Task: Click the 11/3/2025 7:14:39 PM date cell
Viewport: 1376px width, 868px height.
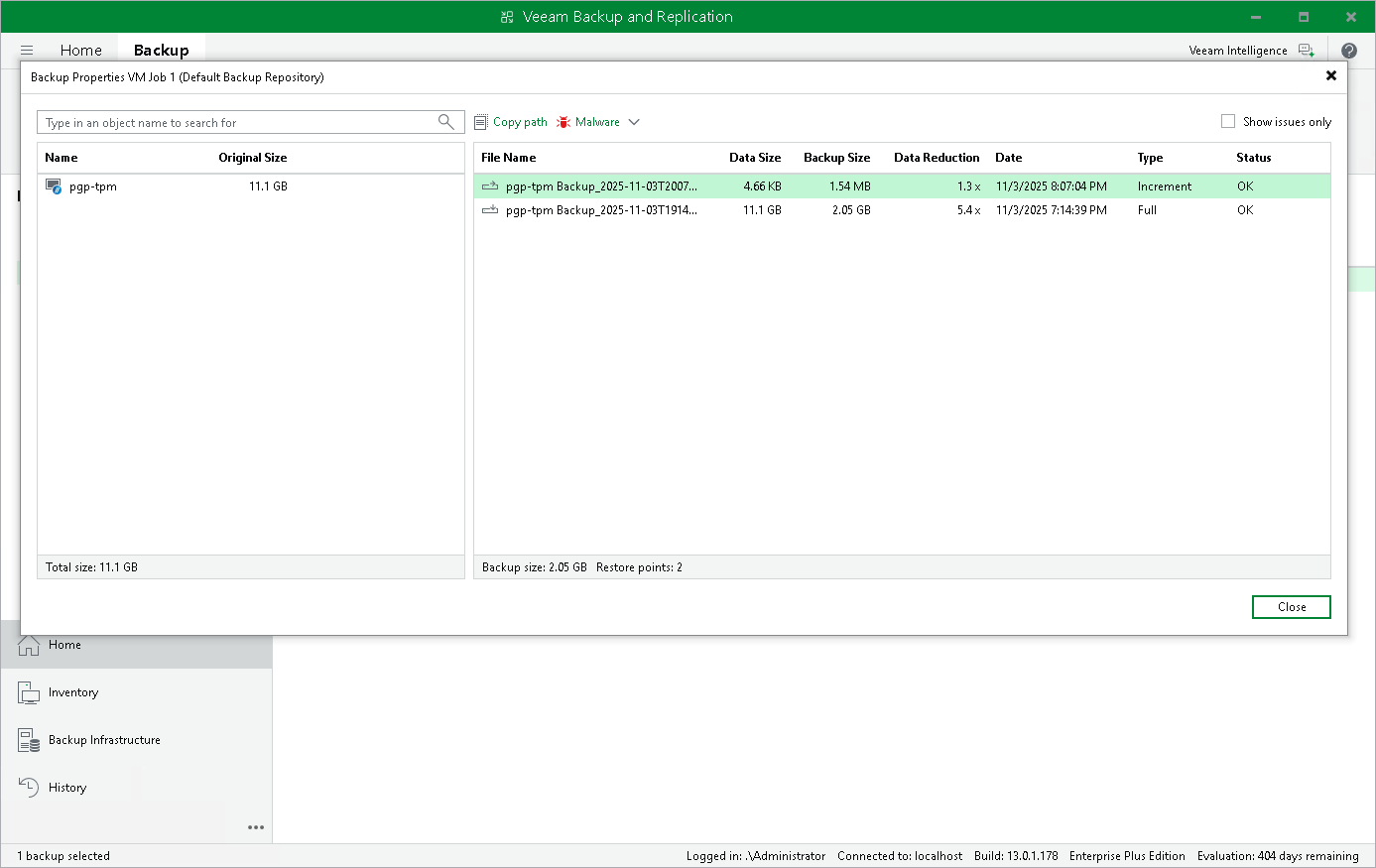Action: click(x=1052, y=210)
